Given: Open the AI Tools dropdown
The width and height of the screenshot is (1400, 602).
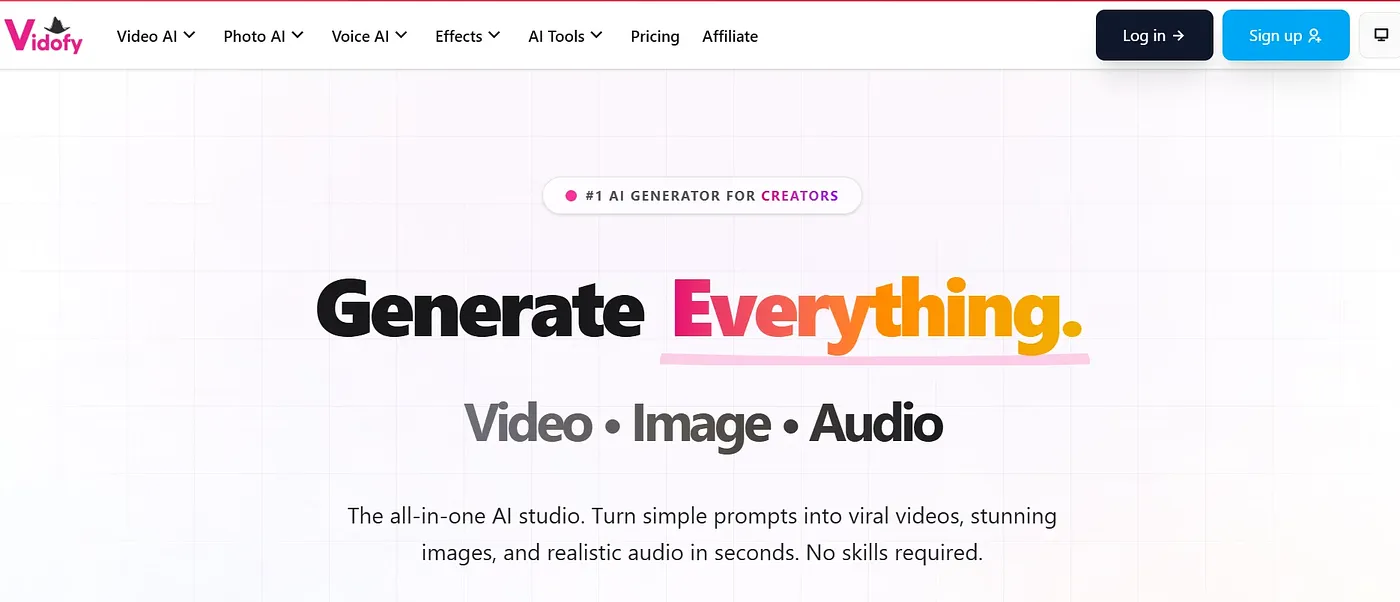Looking at the screenshot, I should point(565,36).
